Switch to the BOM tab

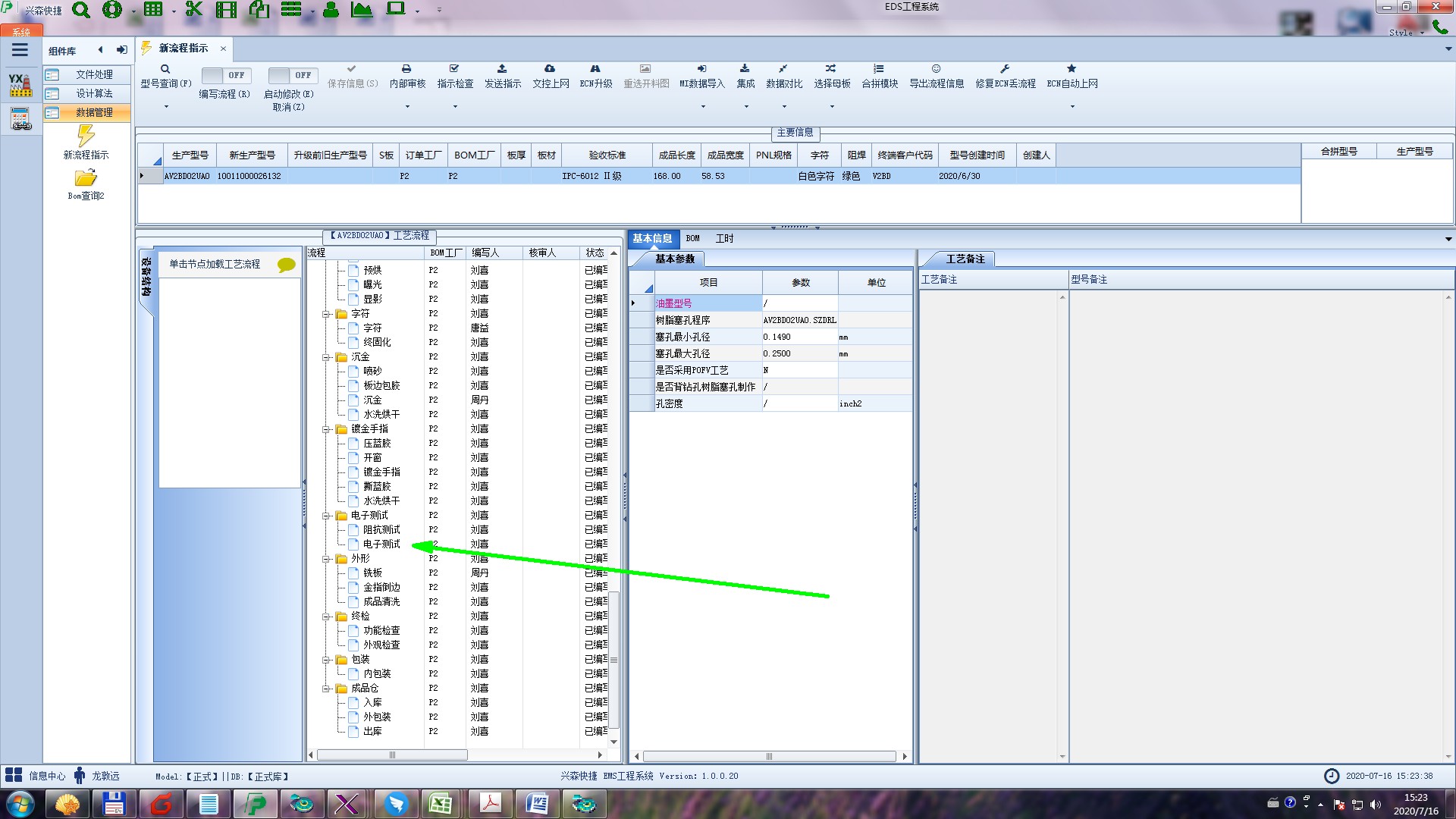click(x=692, y=238)
